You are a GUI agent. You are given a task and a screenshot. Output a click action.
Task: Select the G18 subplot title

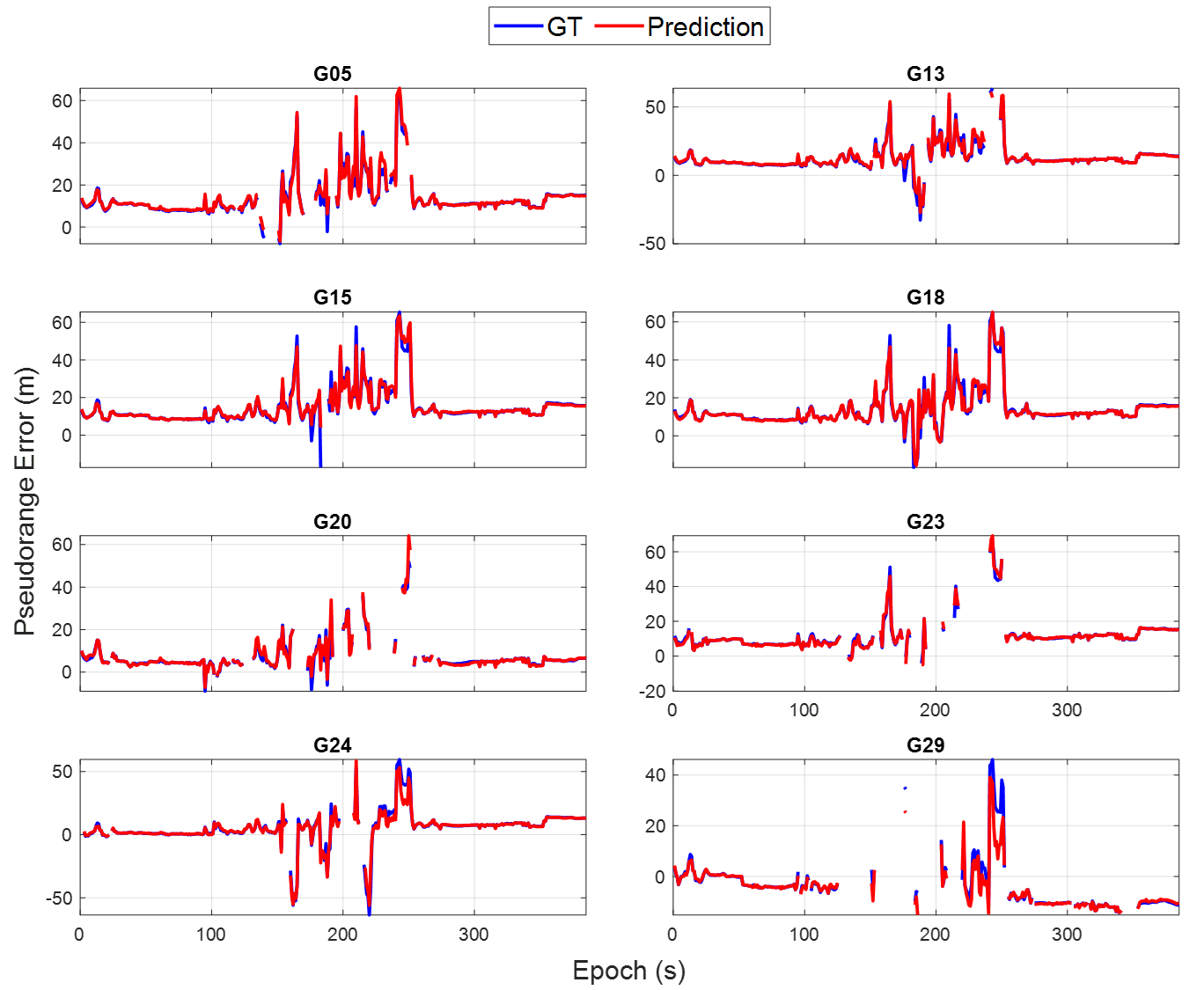pyautogui.click(x=926, y=297)
